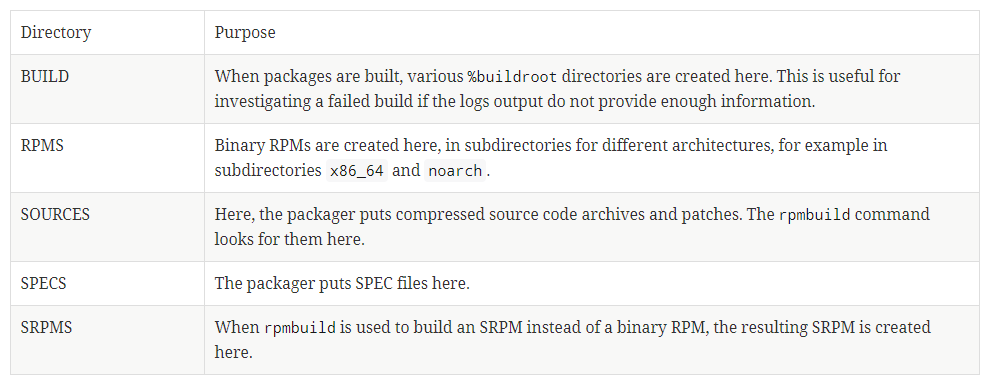Click the SOURCES purpose description text

click(x=572, y=227)
